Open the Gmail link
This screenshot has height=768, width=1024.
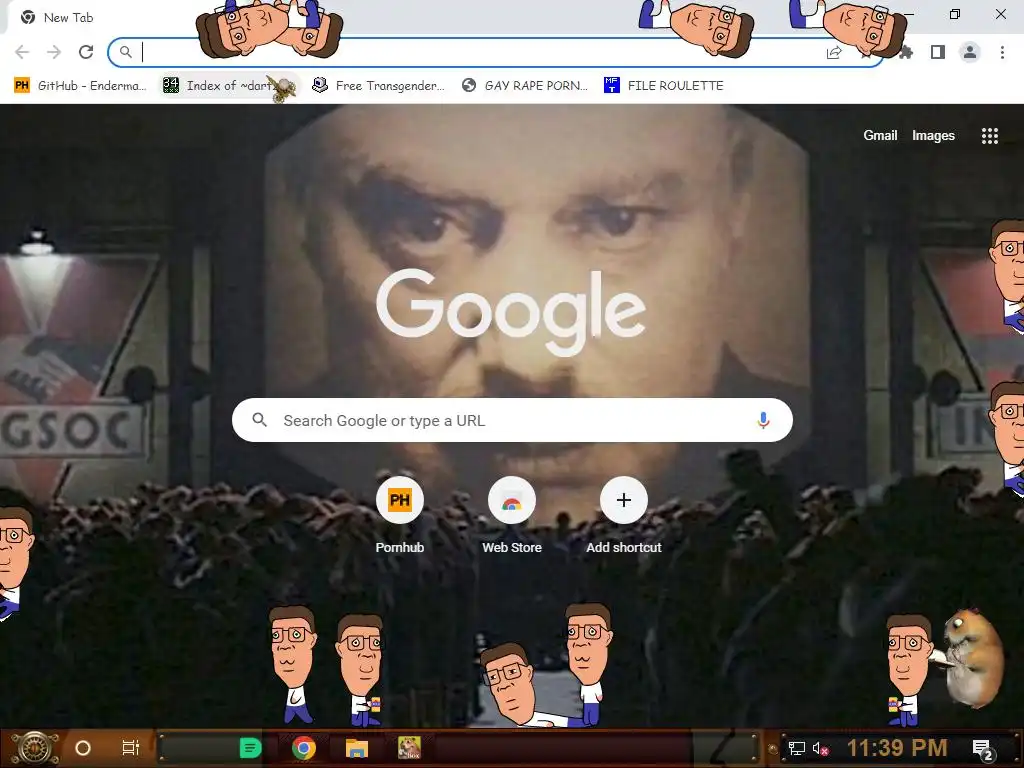tap(880, 135)
